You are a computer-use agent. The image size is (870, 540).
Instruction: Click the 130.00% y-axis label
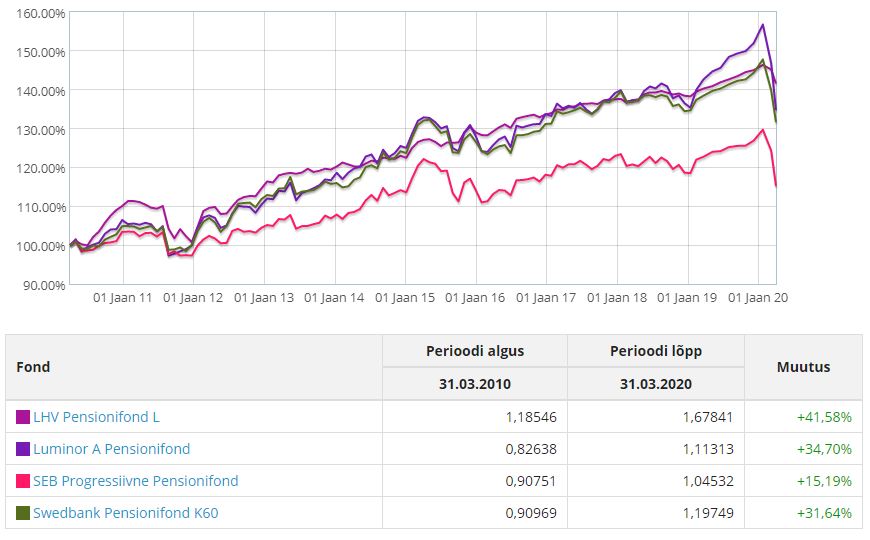41,130
